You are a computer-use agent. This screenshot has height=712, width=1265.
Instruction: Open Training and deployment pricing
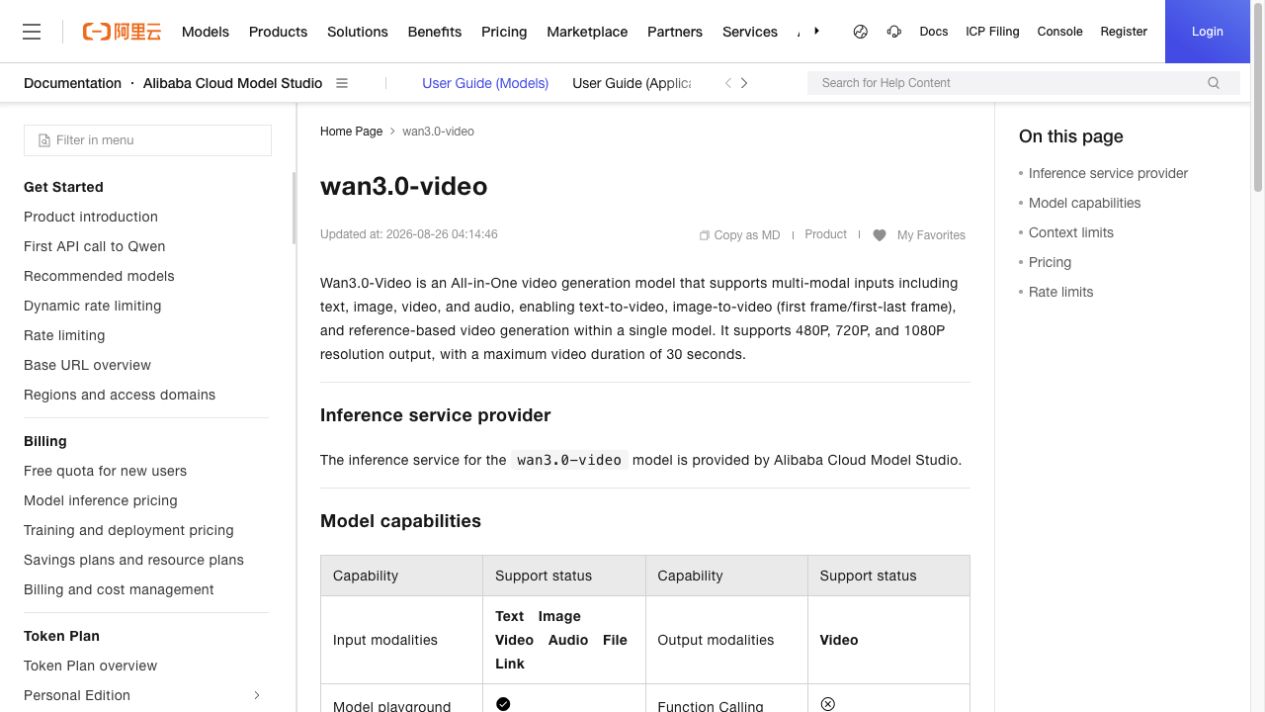click(x=129, y=530)
